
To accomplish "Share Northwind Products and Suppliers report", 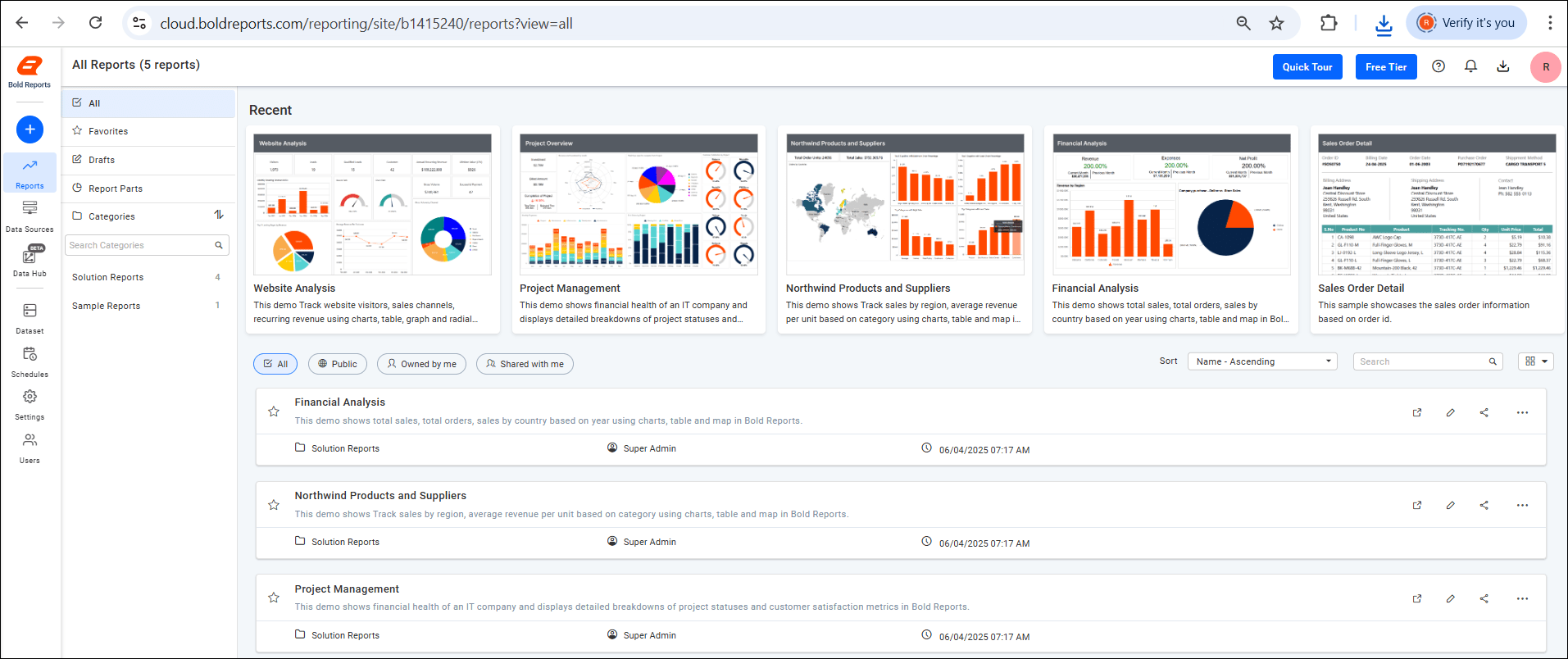I will [1484, 505].
